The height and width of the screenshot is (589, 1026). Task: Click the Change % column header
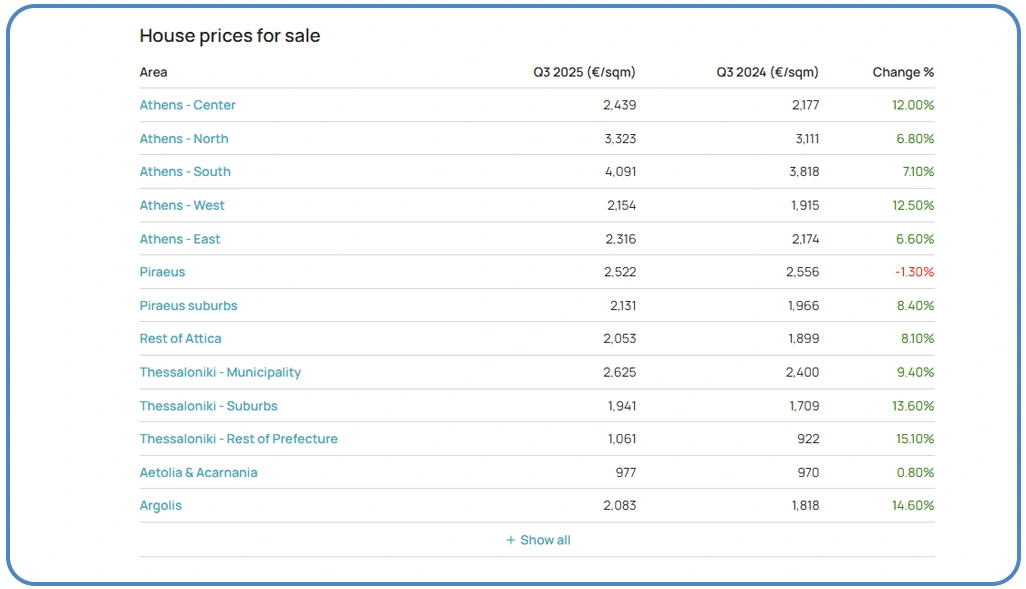(903, 72)
